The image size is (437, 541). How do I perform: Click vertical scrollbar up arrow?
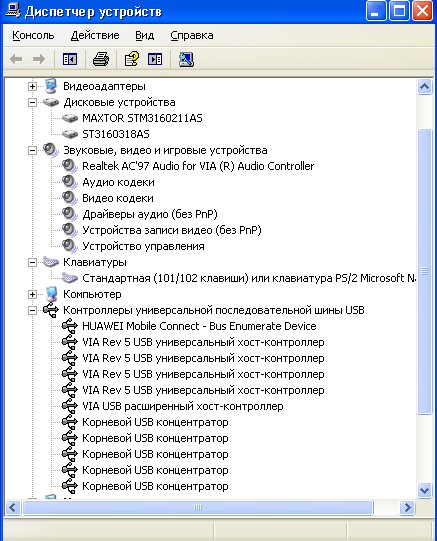tap(424, 87)
